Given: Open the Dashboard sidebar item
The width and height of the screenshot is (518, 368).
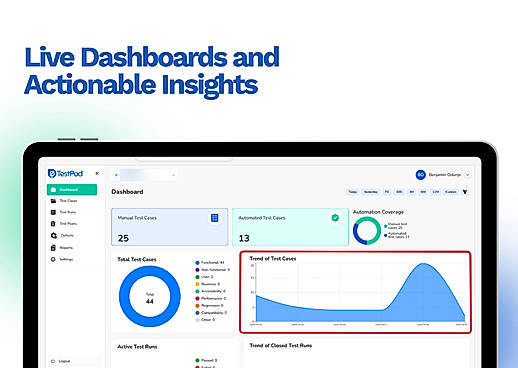Looking at the screenshot, I should (x=72, y=189).
